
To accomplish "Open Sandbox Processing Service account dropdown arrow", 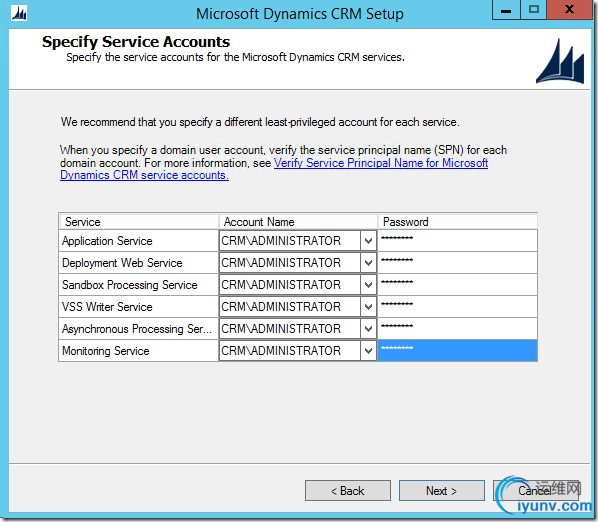I will click(368, 285).
